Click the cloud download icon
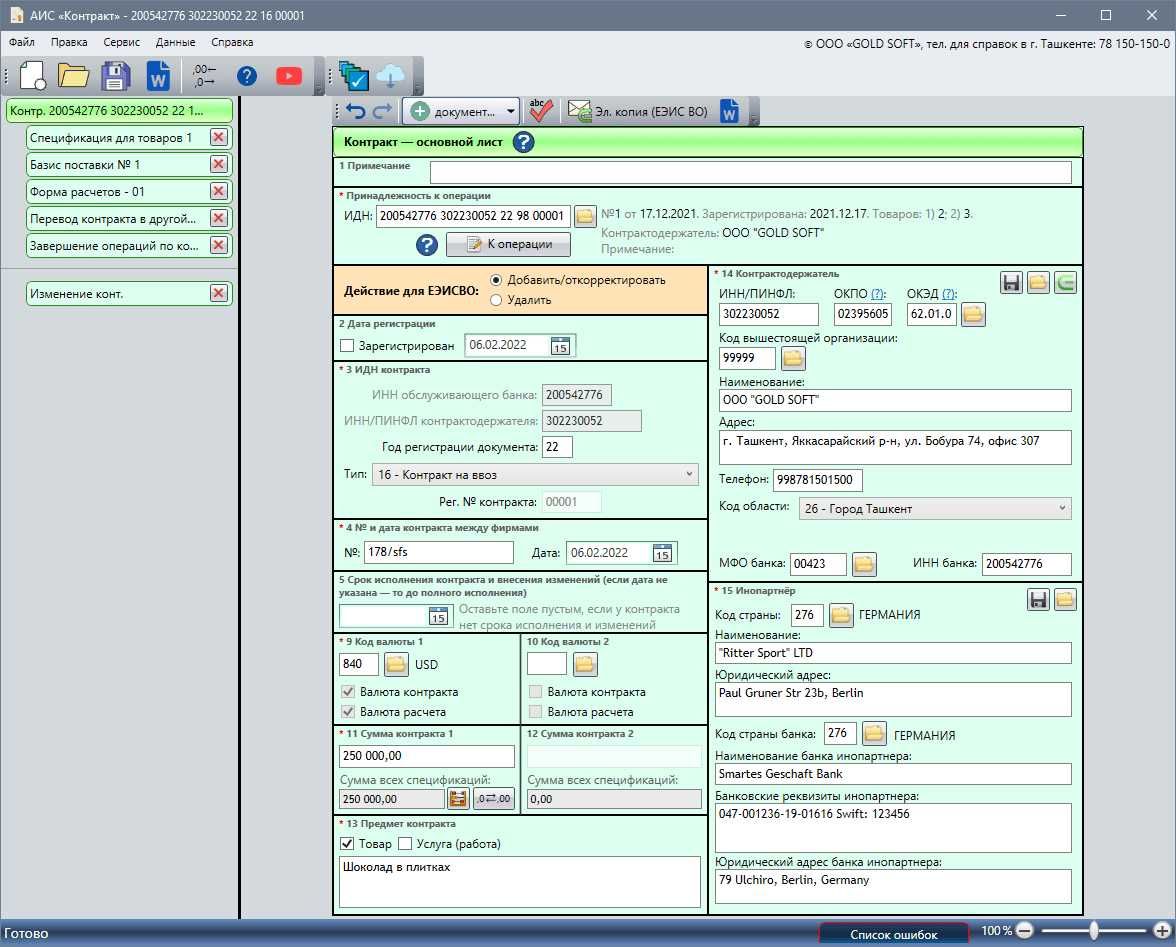Image resolution: width=1176 pixels, height=947 pixels. (x=390, y=75)
